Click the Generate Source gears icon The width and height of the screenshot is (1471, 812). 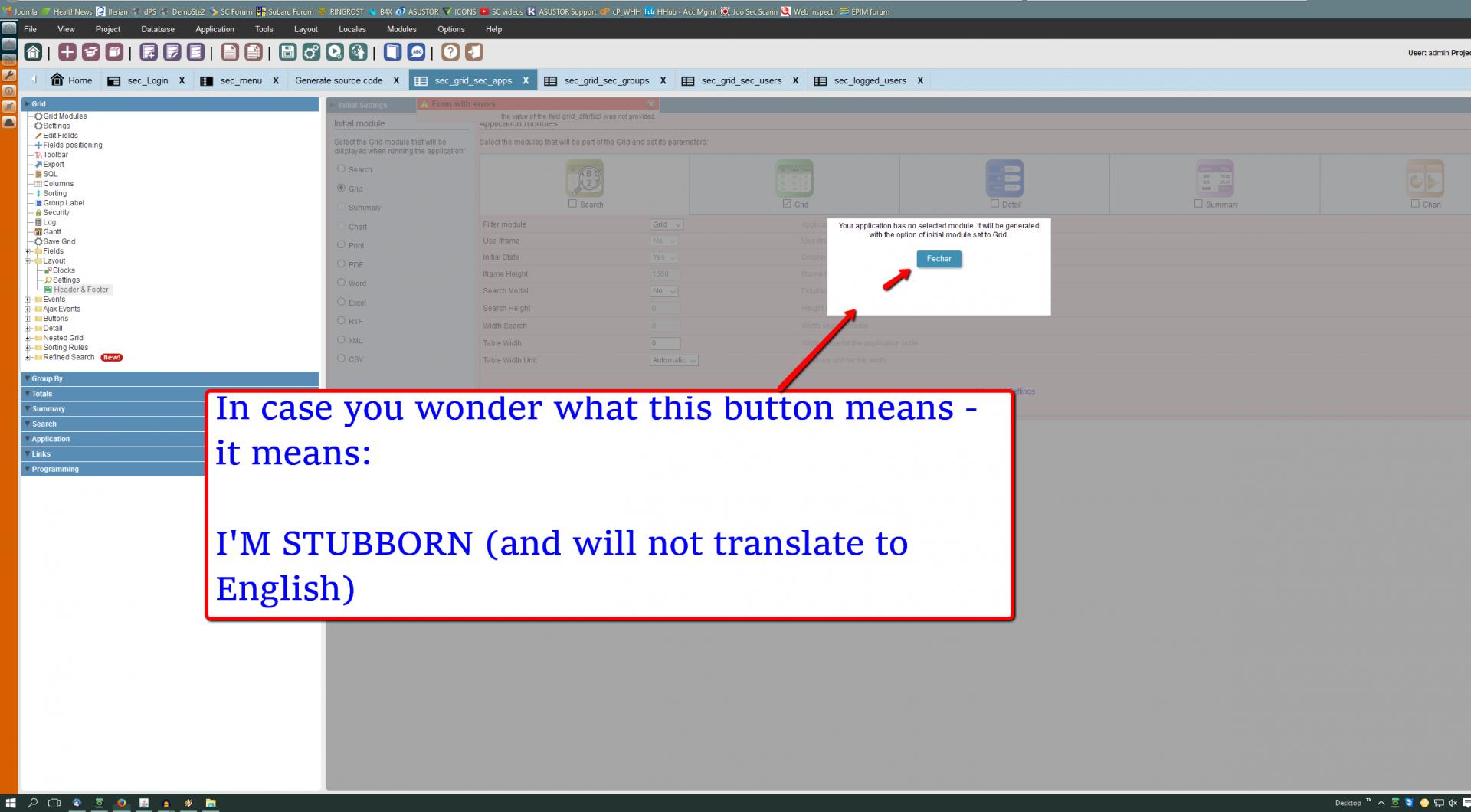pyautogui.click(x=311, y=52)
